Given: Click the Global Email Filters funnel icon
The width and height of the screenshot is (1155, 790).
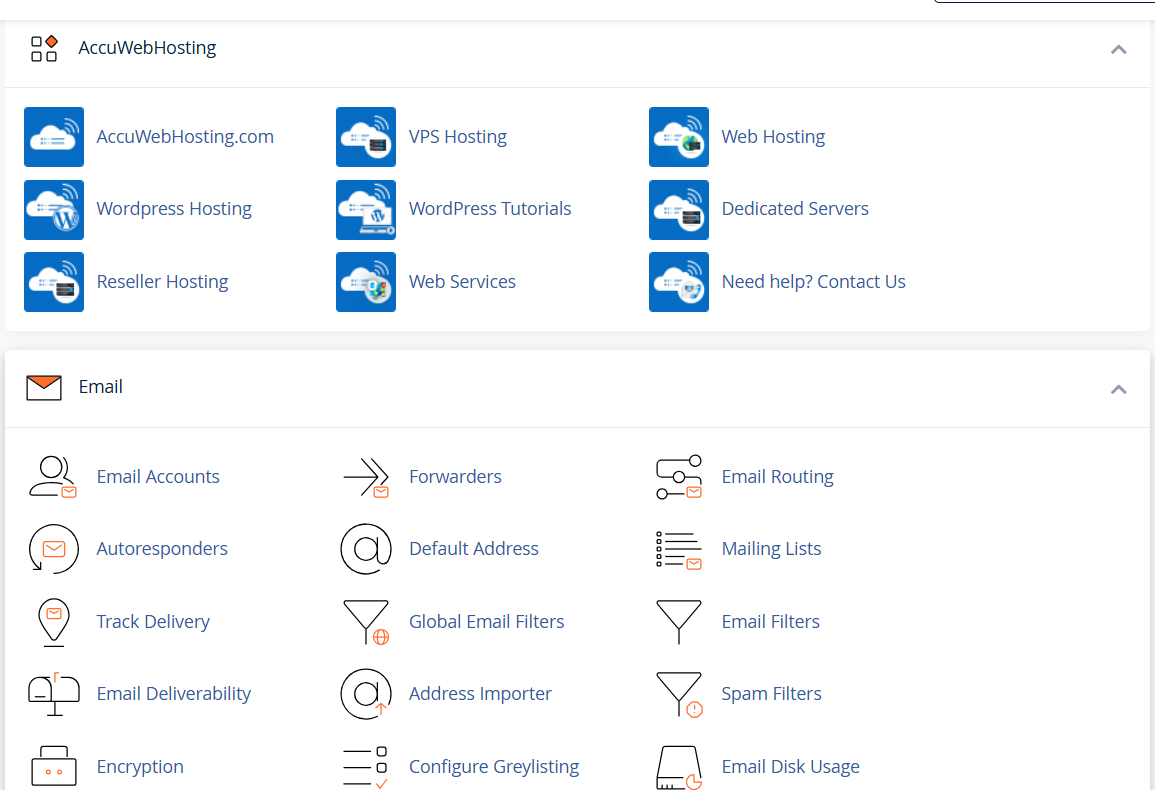Looking at the screenshot, I should 366,622.
